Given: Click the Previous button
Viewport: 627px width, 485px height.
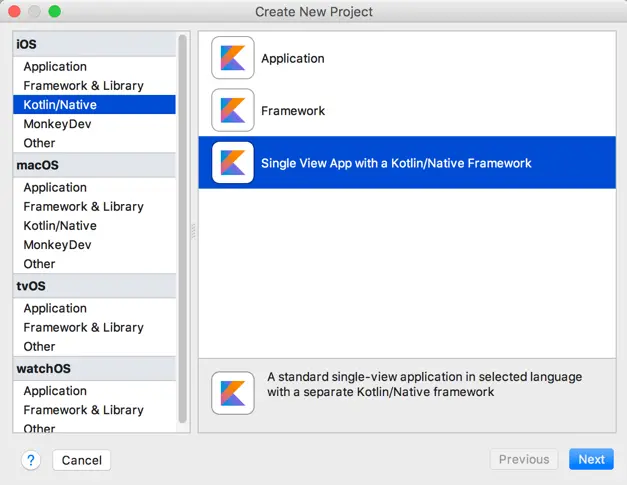Looking at the screenshot, I should (524, 459).
